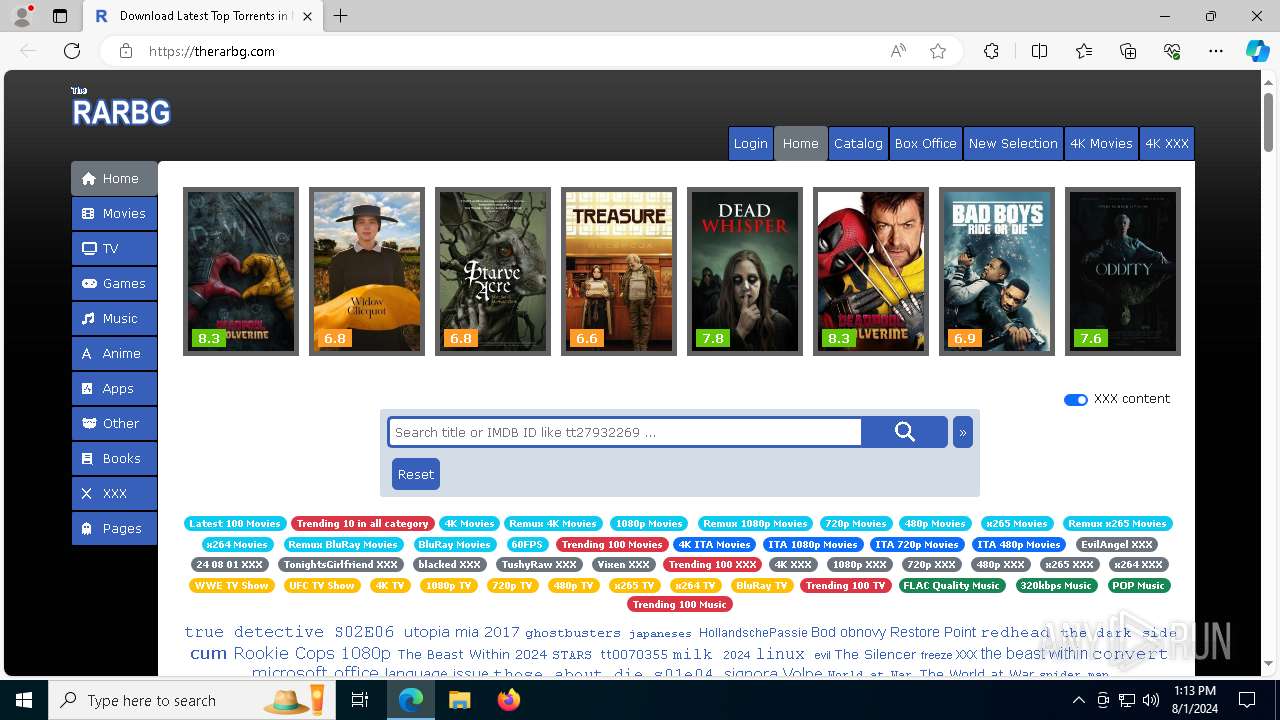Toggle Edge split screen icon

pos(1039,51)
